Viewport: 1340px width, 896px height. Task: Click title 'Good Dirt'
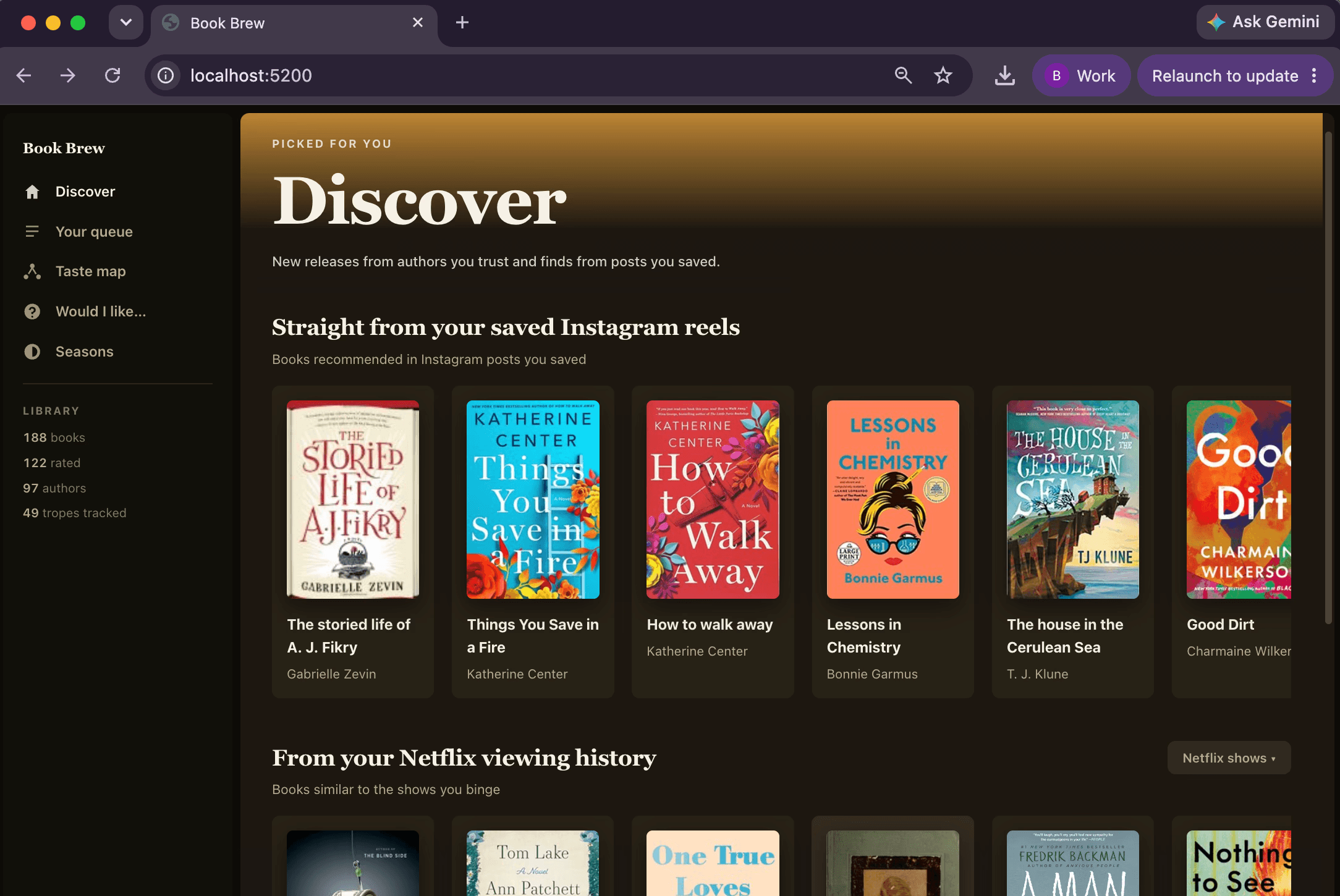click(1221, 625)
